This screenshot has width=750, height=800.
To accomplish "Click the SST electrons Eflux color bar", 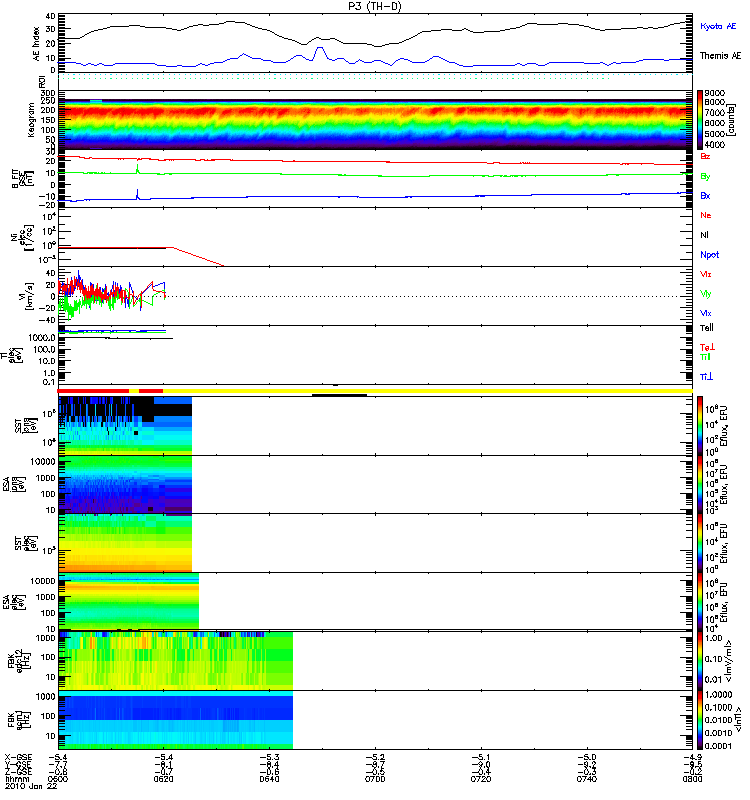I will [x=700, y=543].
